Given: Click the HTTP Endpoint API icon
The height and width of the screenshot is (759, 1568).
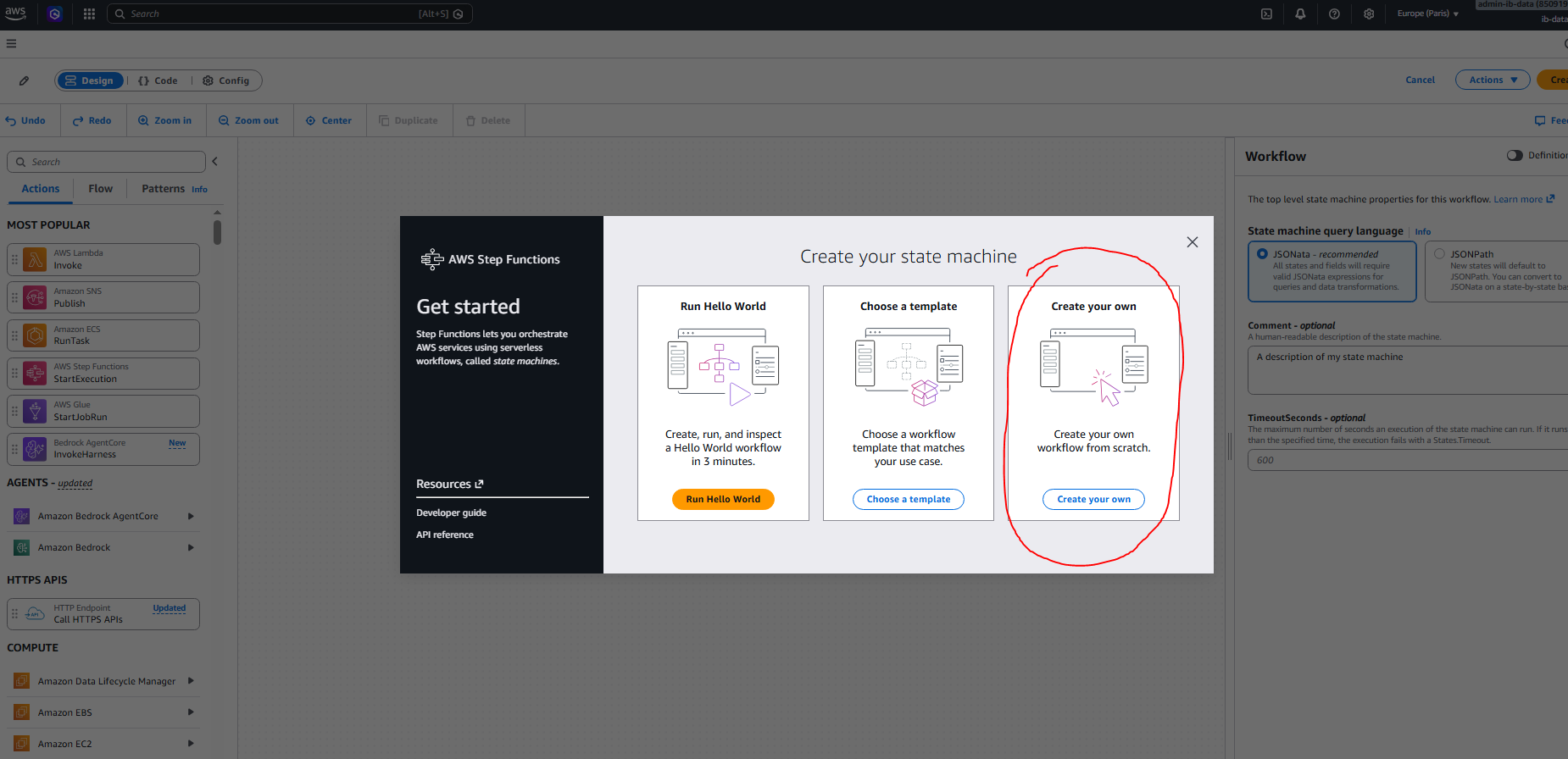Looking at the screenshot, I should point(35,613).
